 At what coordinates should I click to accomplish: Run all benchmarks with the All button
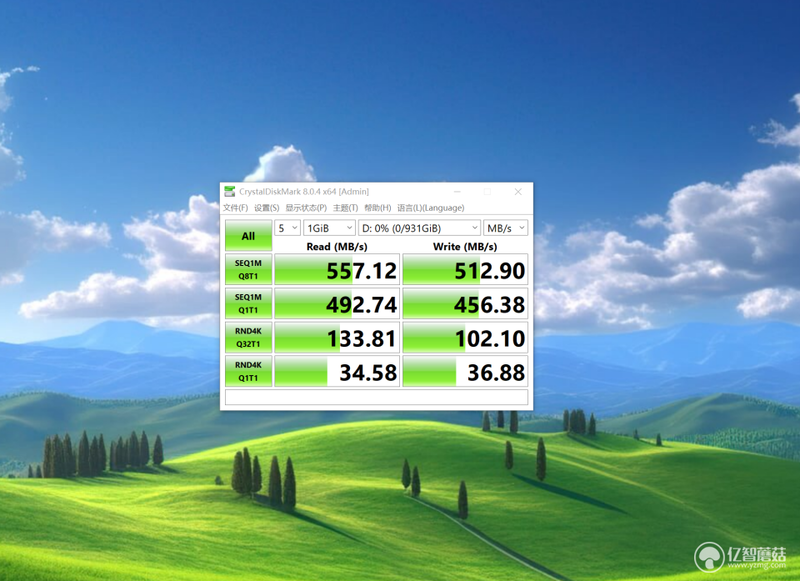[x=248, y=236]
